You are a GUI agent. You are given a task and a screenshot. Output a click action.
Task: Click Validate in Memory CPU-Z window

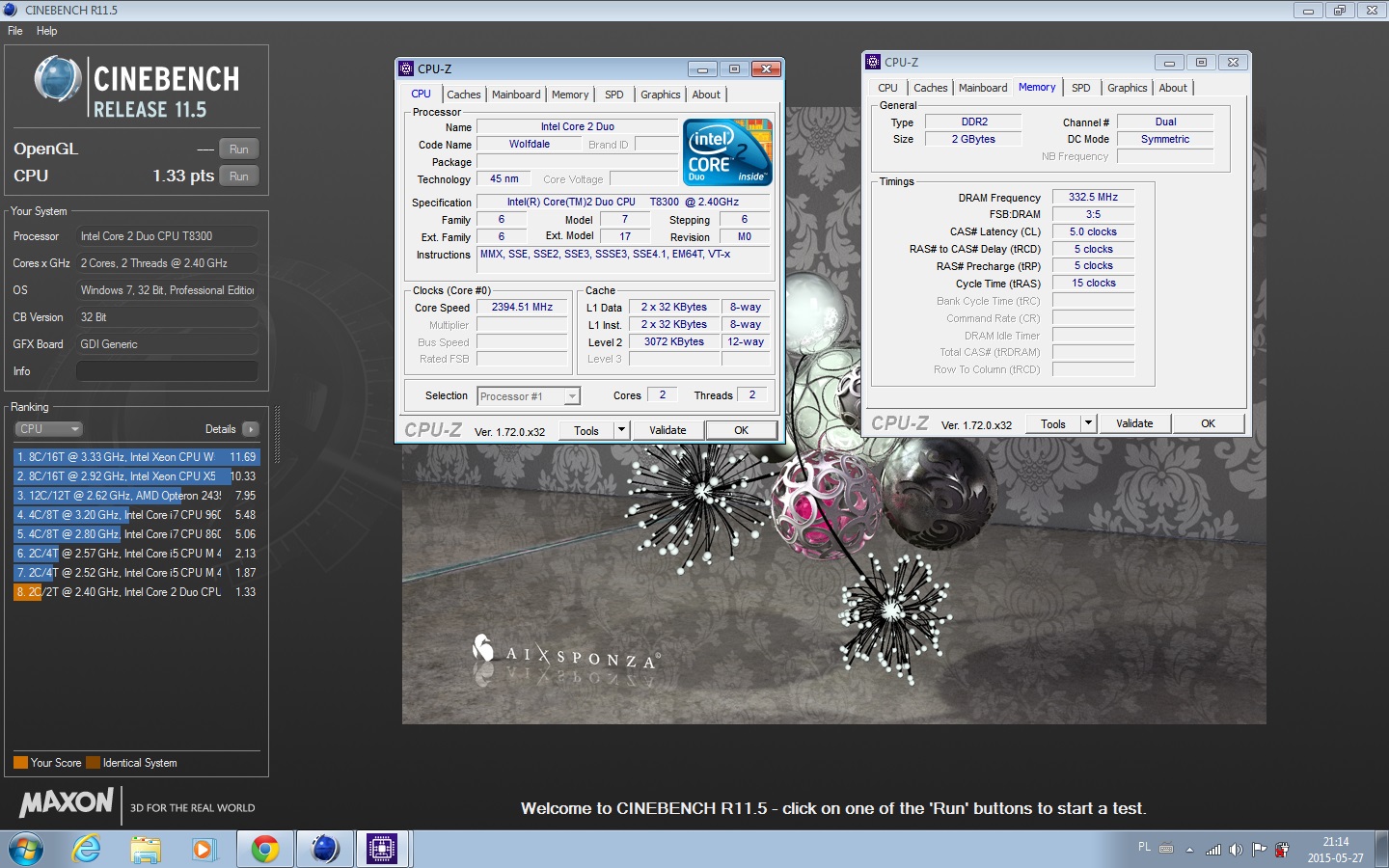[1134, 423]
